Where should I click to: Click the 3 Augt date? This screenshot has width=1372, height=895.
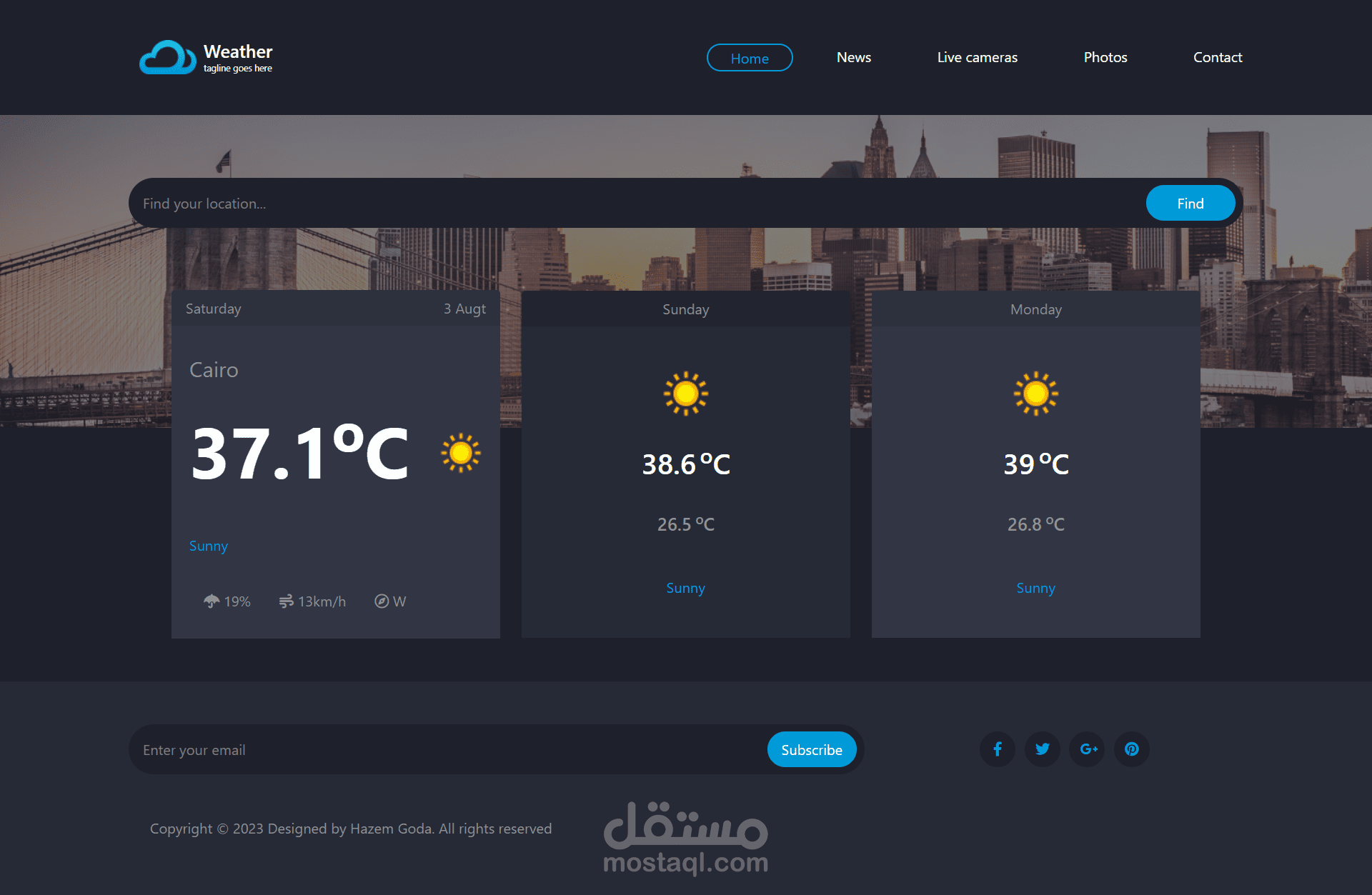click(464, 309)
